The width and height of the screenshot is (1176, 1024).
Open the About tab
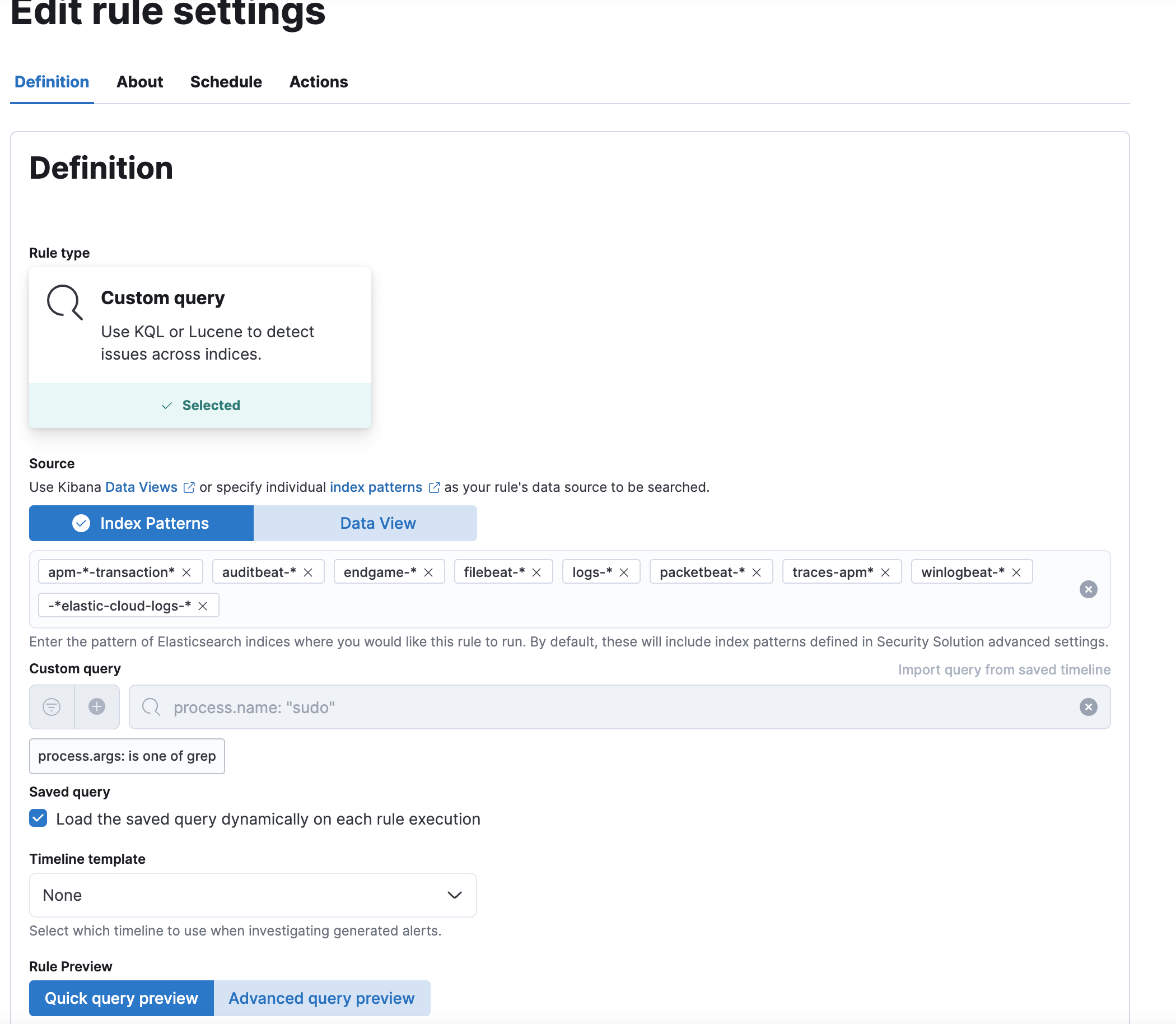(x=139, y=82)
